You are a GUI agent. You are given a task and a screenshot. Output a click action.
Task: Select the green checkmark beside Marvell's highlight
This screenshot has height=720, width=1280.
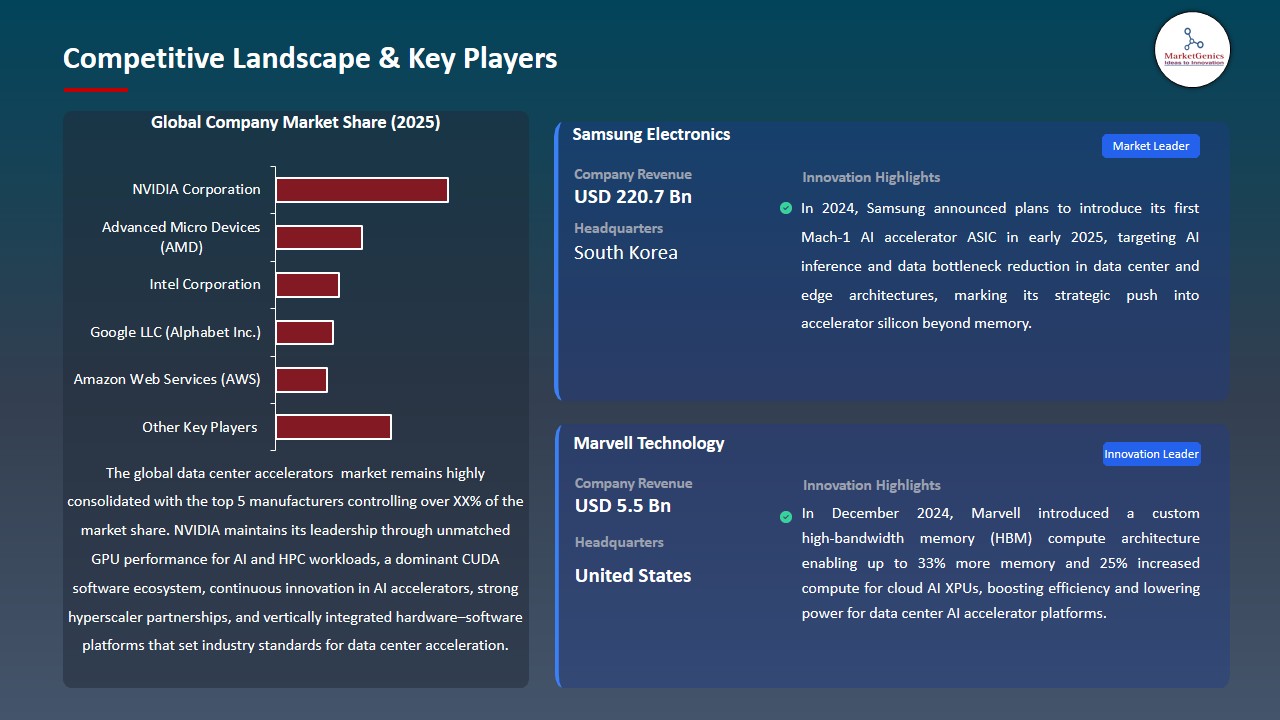[786, 517]
